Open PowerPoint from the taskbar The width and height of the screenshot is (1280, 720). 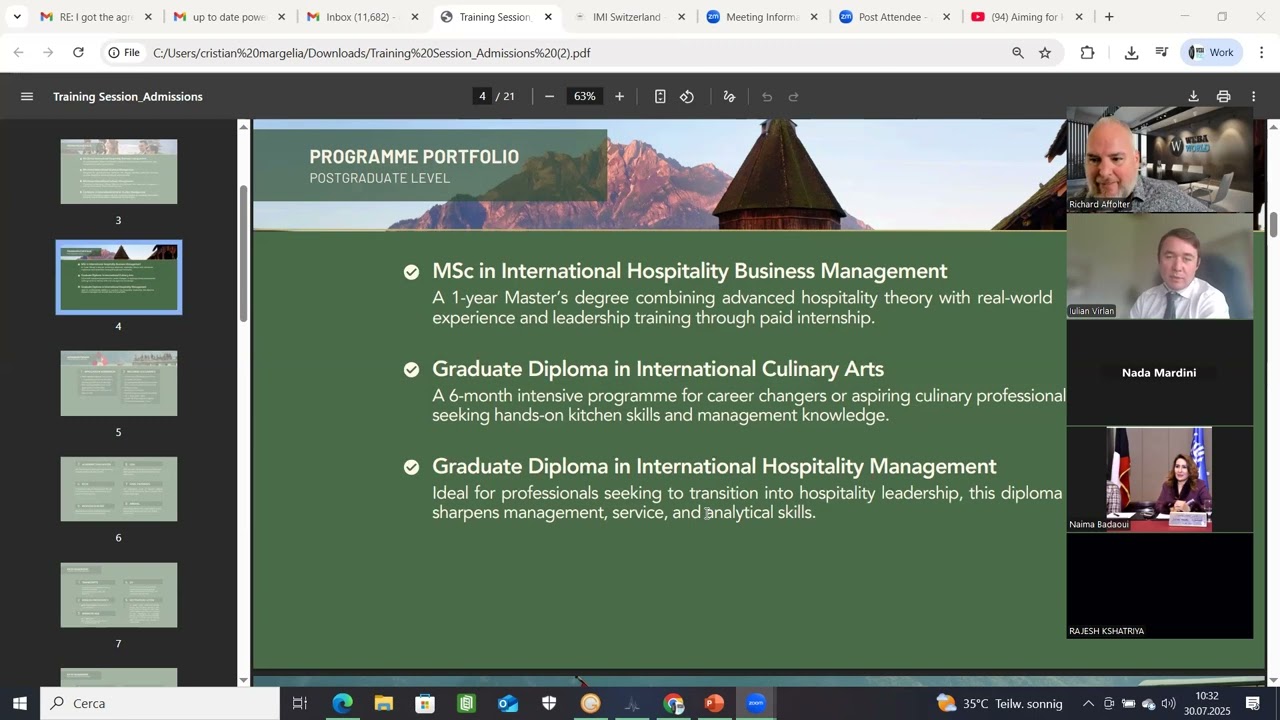click(x=714, y=703)
